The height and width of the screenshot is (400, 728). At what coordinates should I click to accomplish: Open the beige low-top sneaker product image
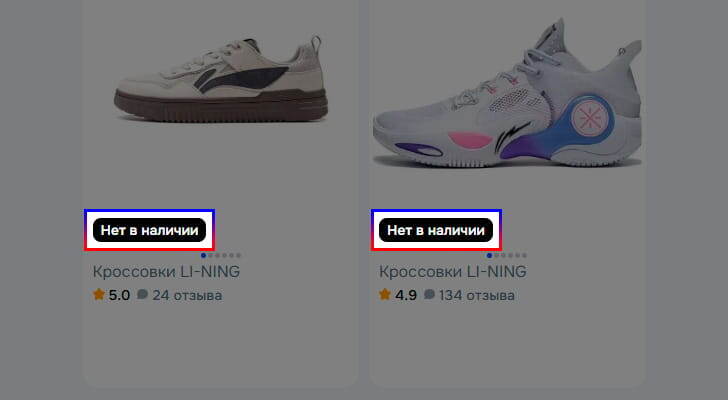pos(221,80)
